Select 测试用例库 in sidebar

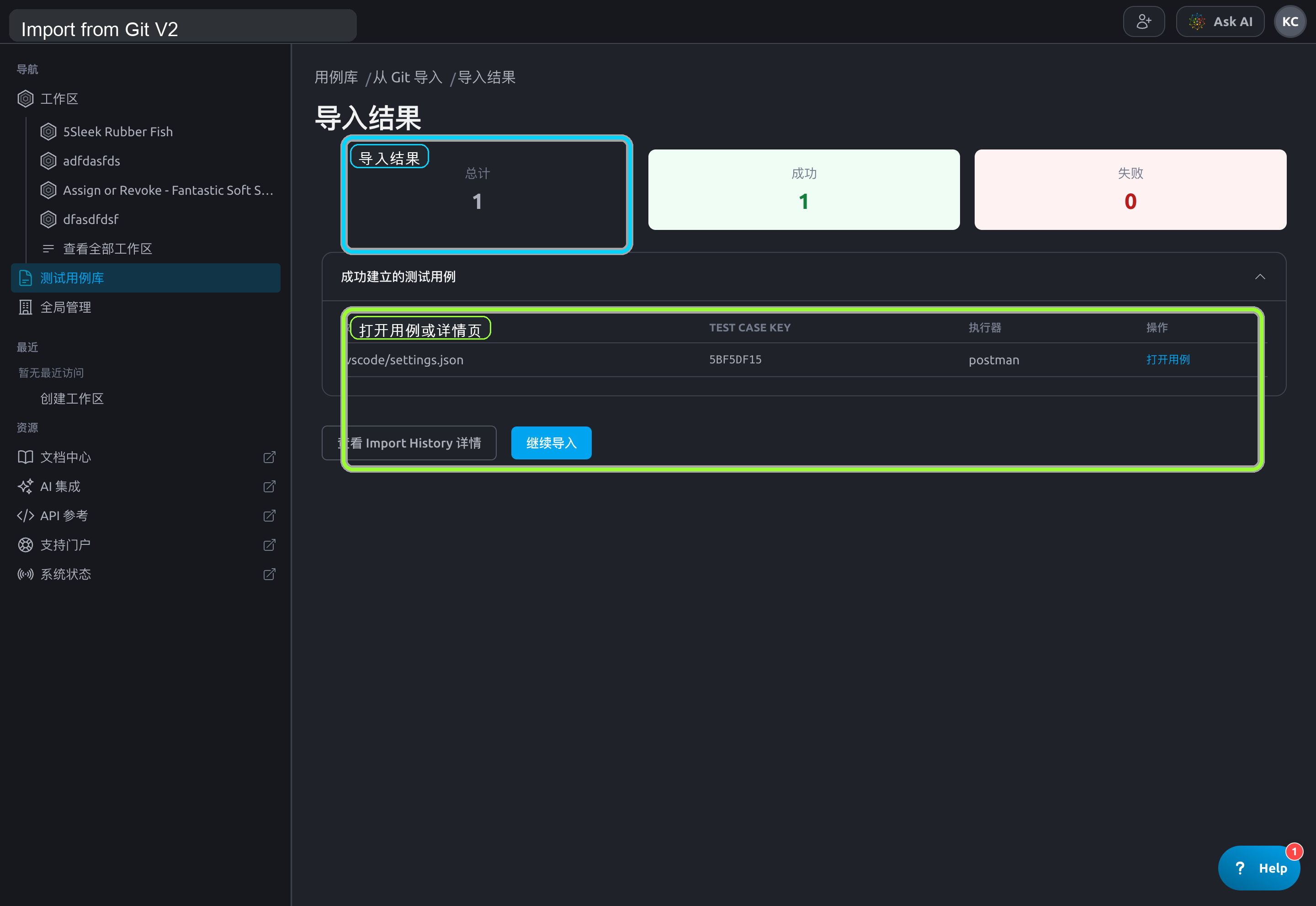(145, 278)
